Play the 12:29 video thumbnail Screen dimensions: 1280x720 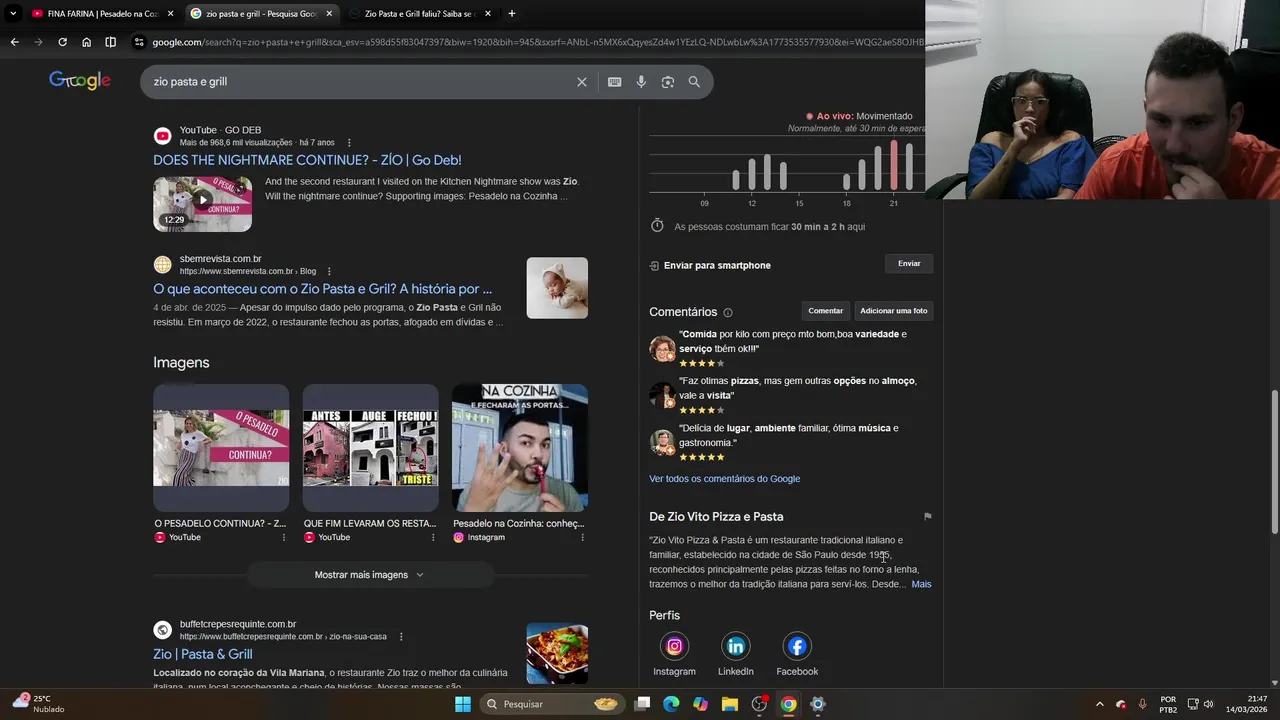(202, 204)
